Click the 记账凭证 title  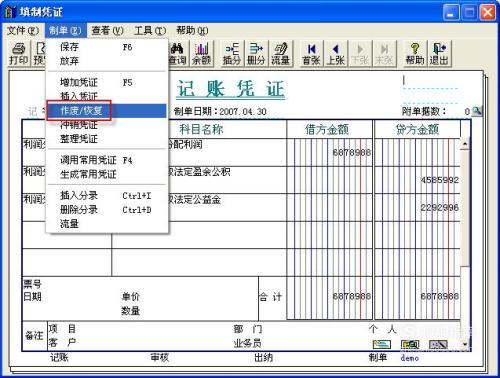click(x=230, y=89)
